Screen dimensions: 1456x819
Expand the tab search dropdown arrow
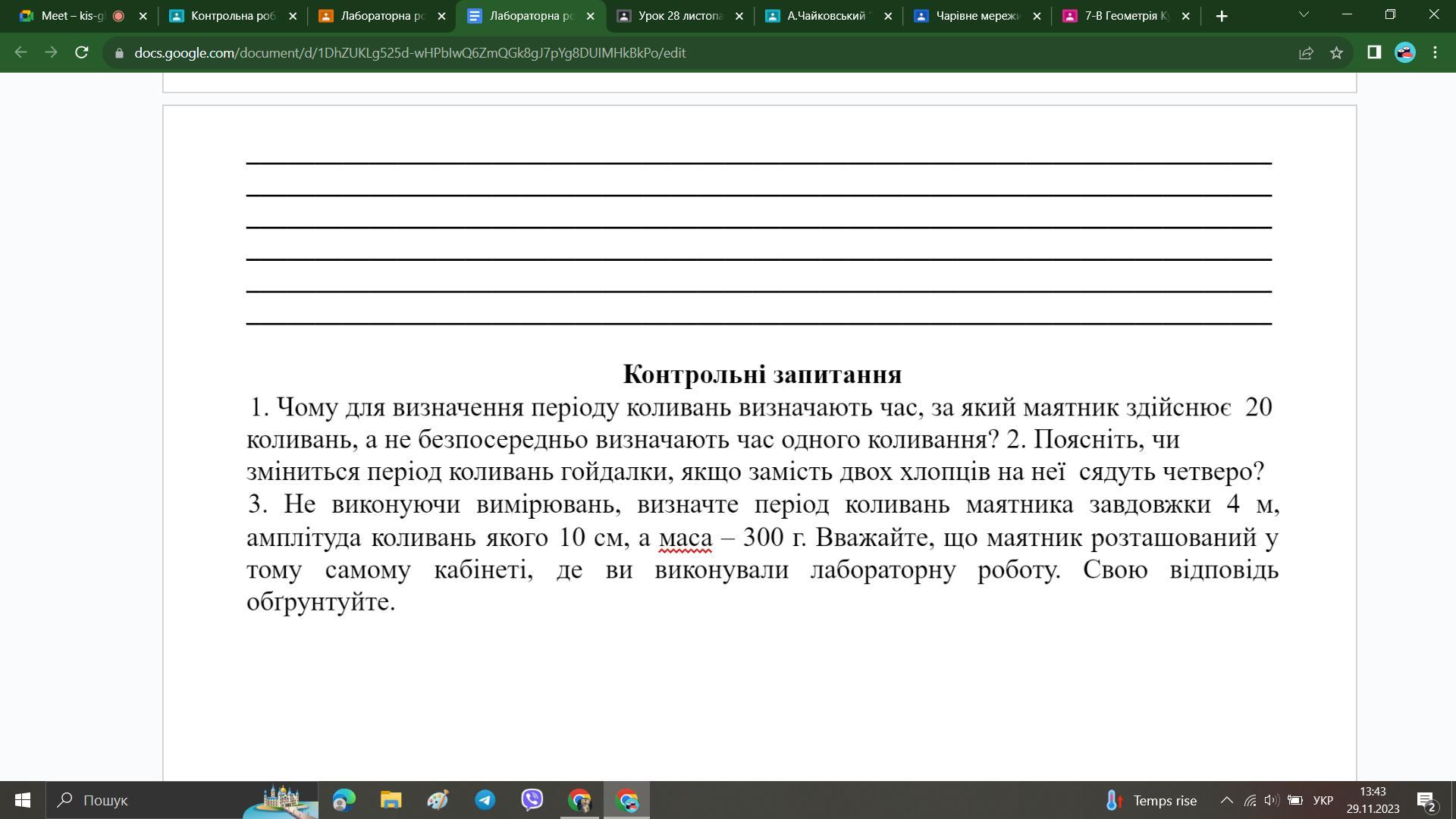tap(1304, 14)
